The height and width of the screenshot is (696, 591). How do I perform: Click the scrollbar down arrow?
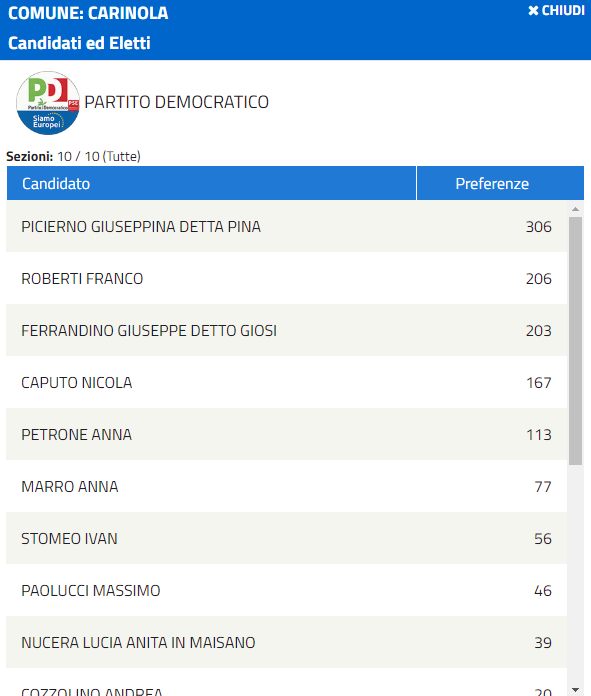575,690
